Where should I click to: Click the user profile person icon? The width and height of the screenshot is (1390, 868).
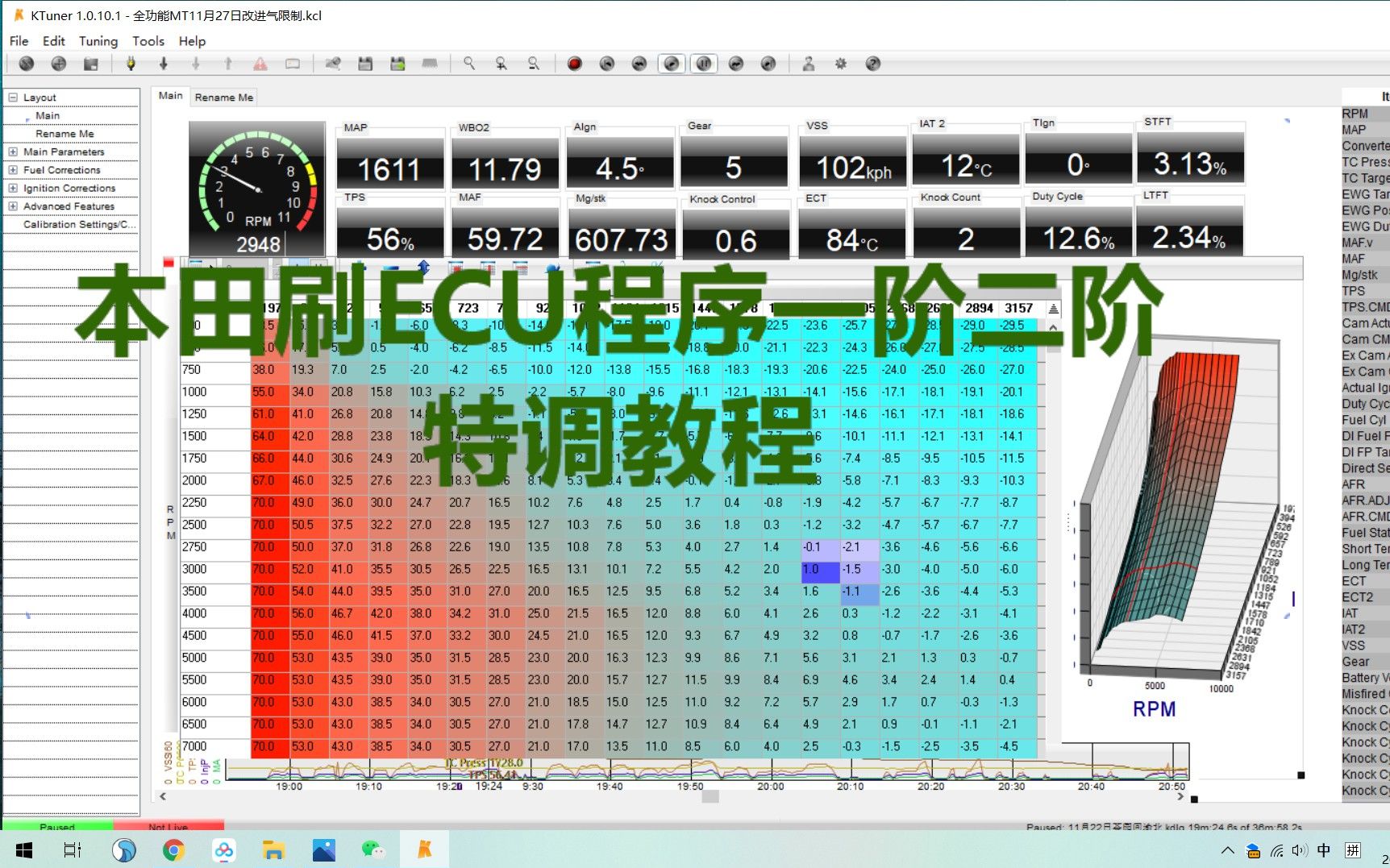pyautogui.click(x=809, y=64)
